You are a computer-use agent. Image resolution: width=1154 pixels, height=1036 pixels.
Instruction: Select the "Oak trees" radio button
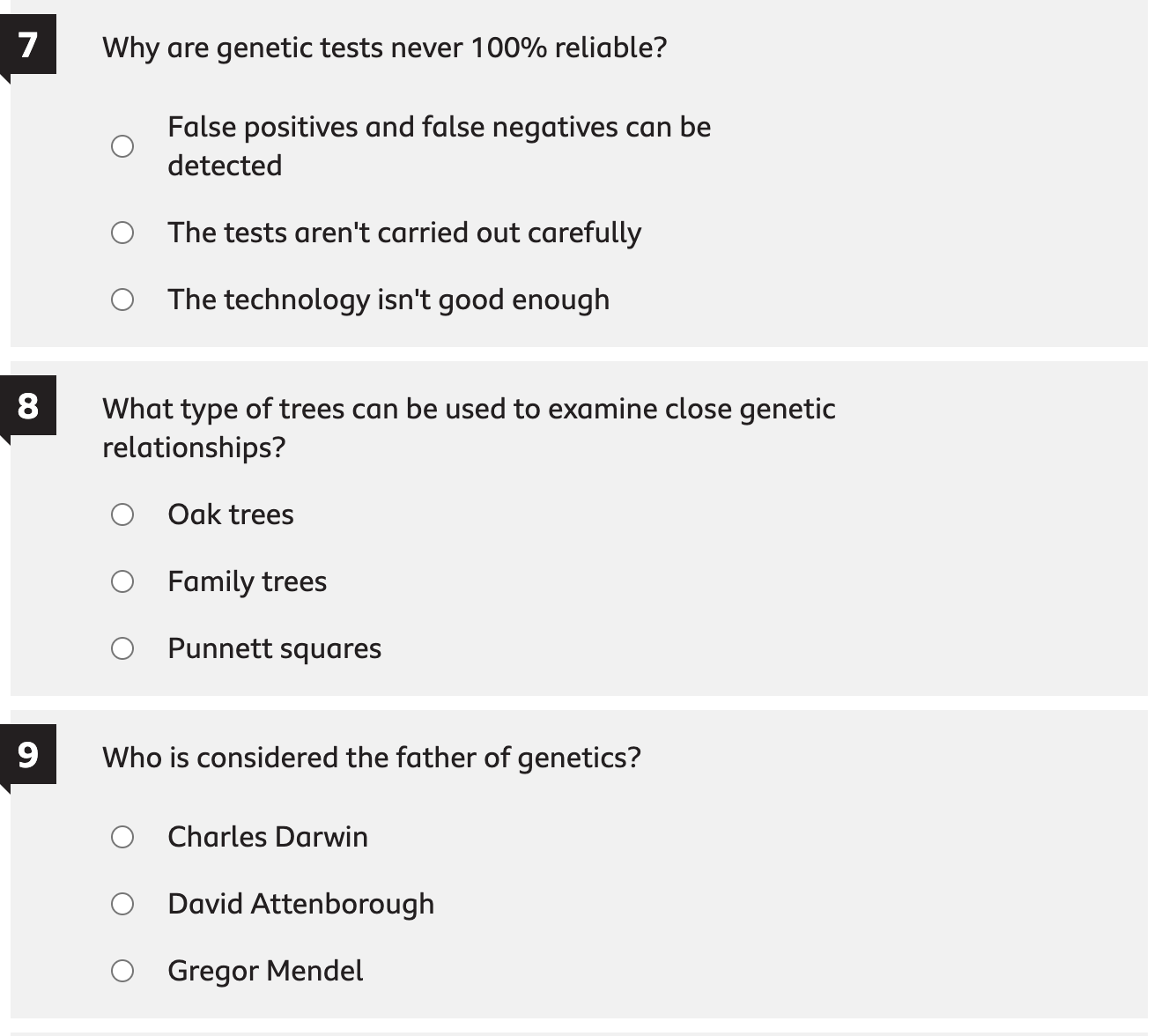click(122, 514)
